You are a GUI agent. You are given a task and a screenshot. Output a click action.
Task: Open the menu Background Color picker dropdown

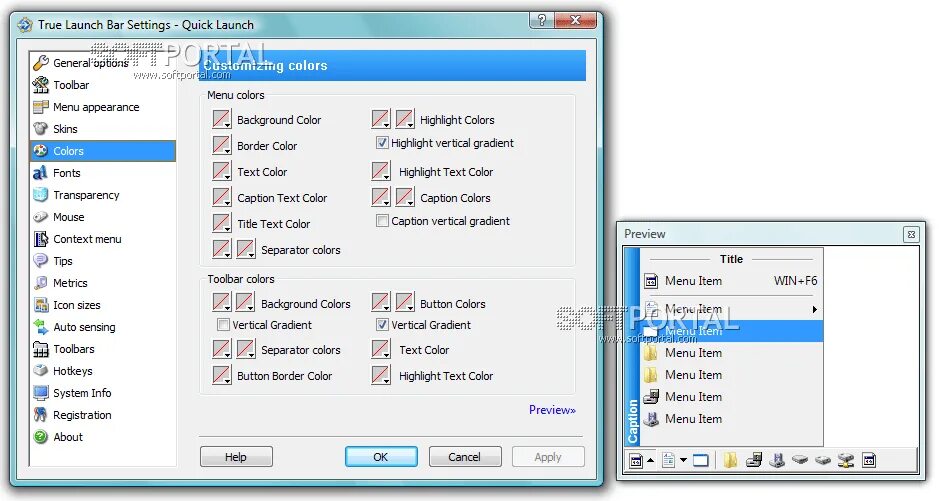pos(222,119)
